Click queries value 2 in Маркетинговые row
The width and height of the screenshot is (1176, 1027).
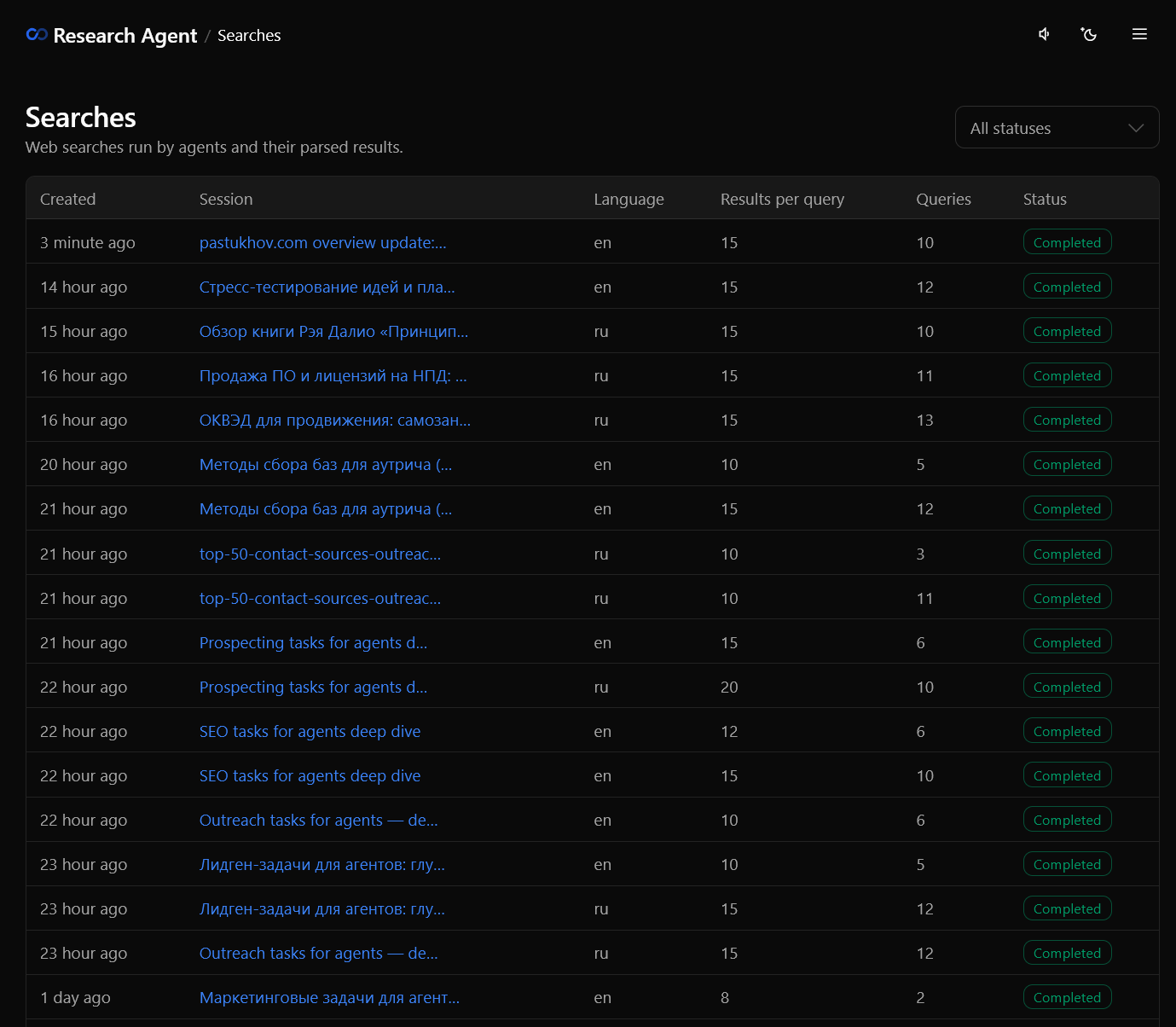pyautogui.click(x=921, y=998)
